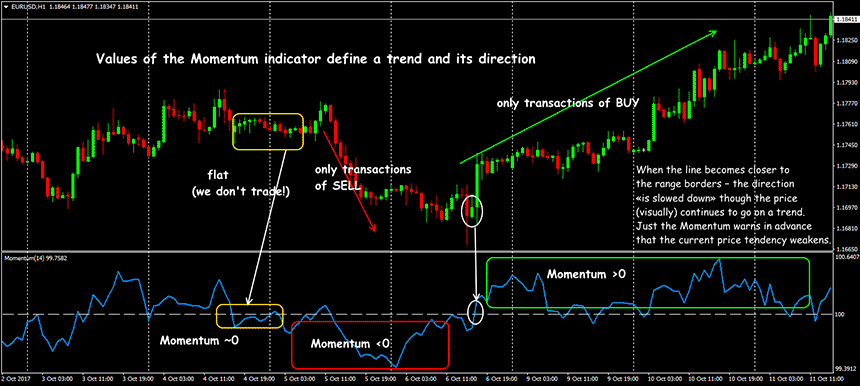The image size is (860, 386).
Task: Click price scale value 1.17130
Action: [847, 186]
